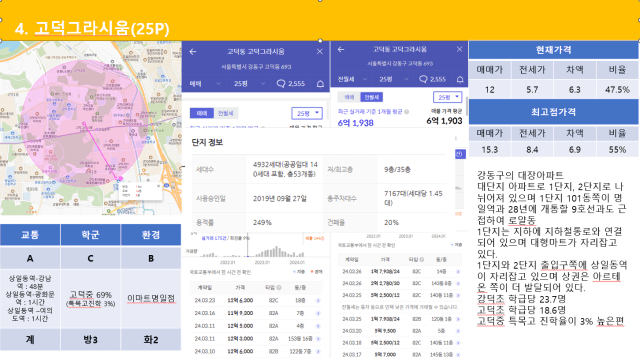Close the sale listing panel with X
The height and width of the screenshot is (360, 640).
pos(320,51)
